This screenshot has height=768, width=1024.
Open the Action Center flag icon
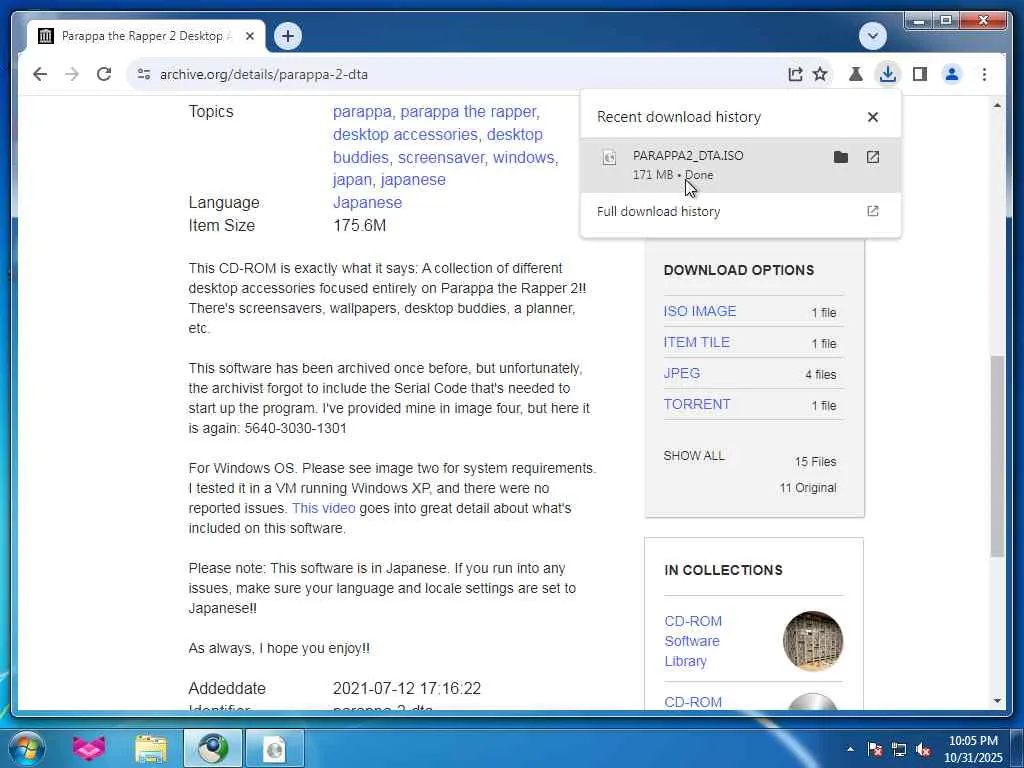[x=874, y=749]
